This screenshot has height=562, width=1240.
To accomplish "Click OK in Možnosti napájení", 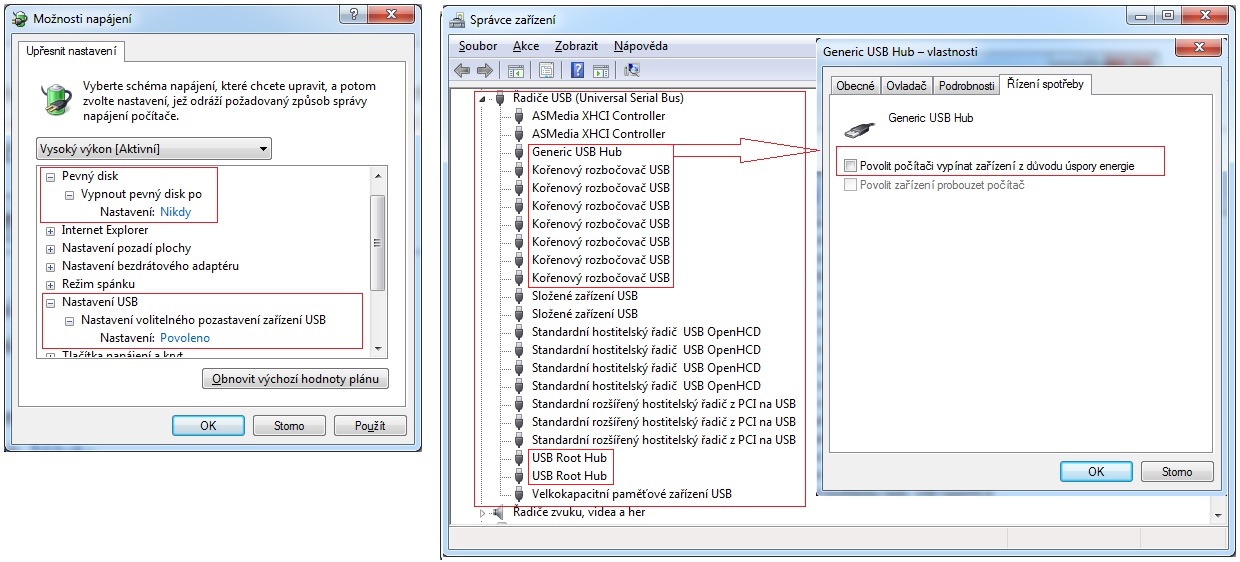I will (x=208, y=425).
